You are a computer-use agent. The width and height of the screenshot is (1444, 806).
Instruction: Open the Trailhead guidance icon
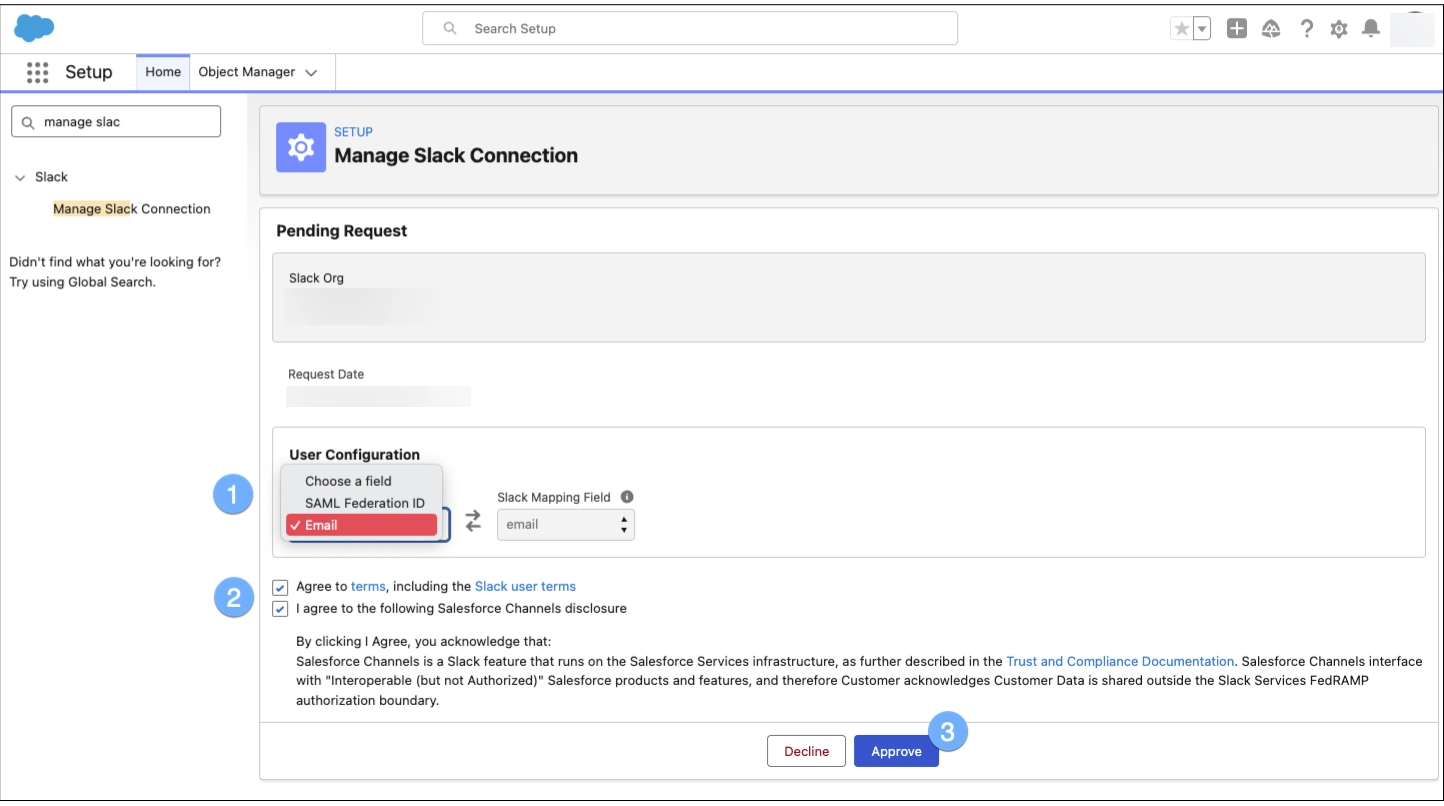[1272, 29]
